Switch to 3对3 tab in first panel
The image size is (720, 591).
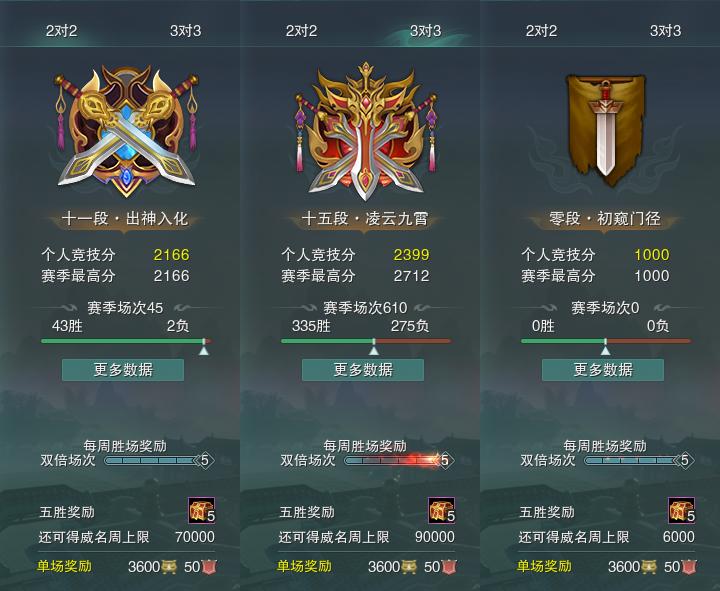coord(186,31)
